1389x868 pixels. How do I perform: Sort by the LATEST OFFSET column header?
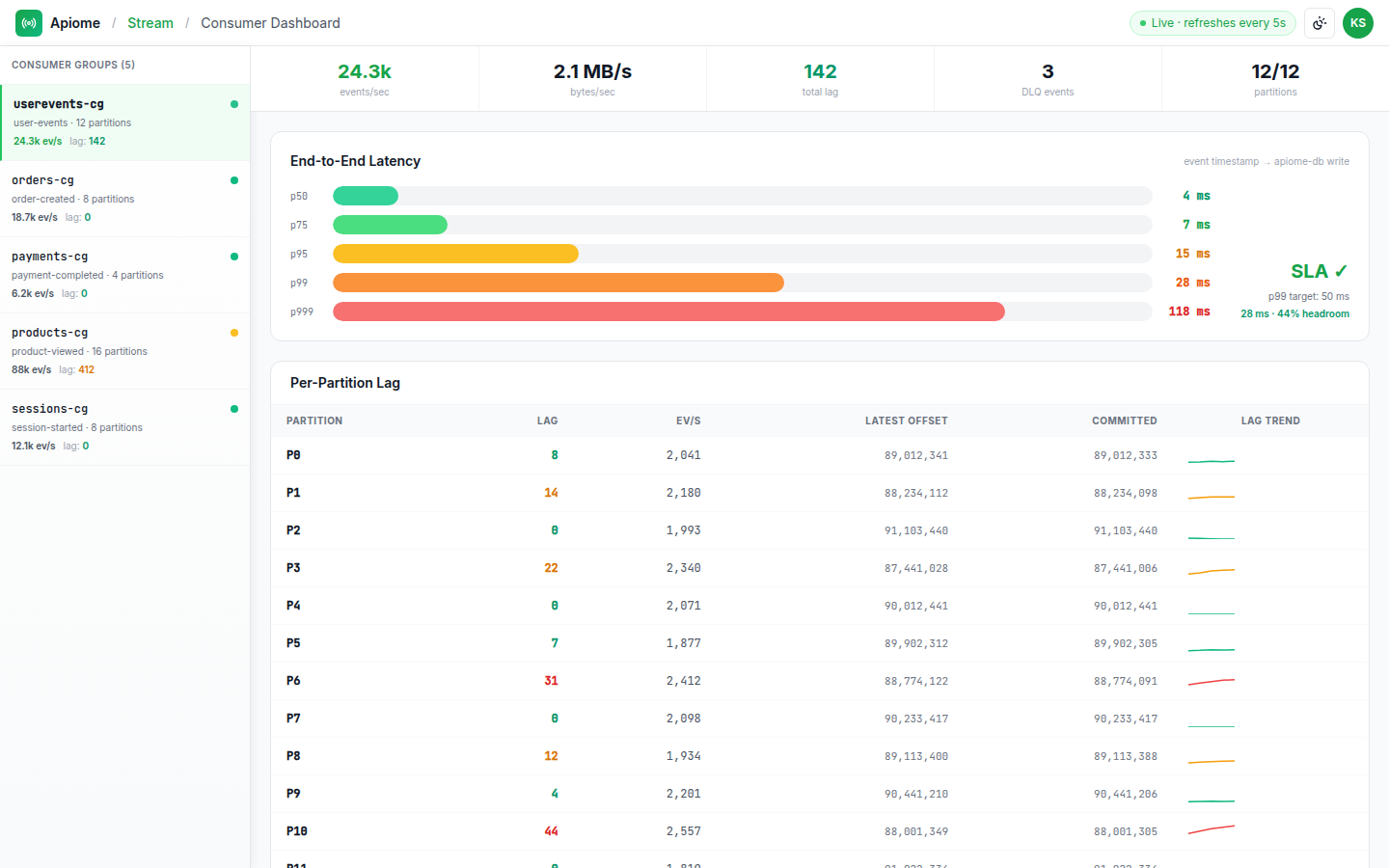click(907, 420)
